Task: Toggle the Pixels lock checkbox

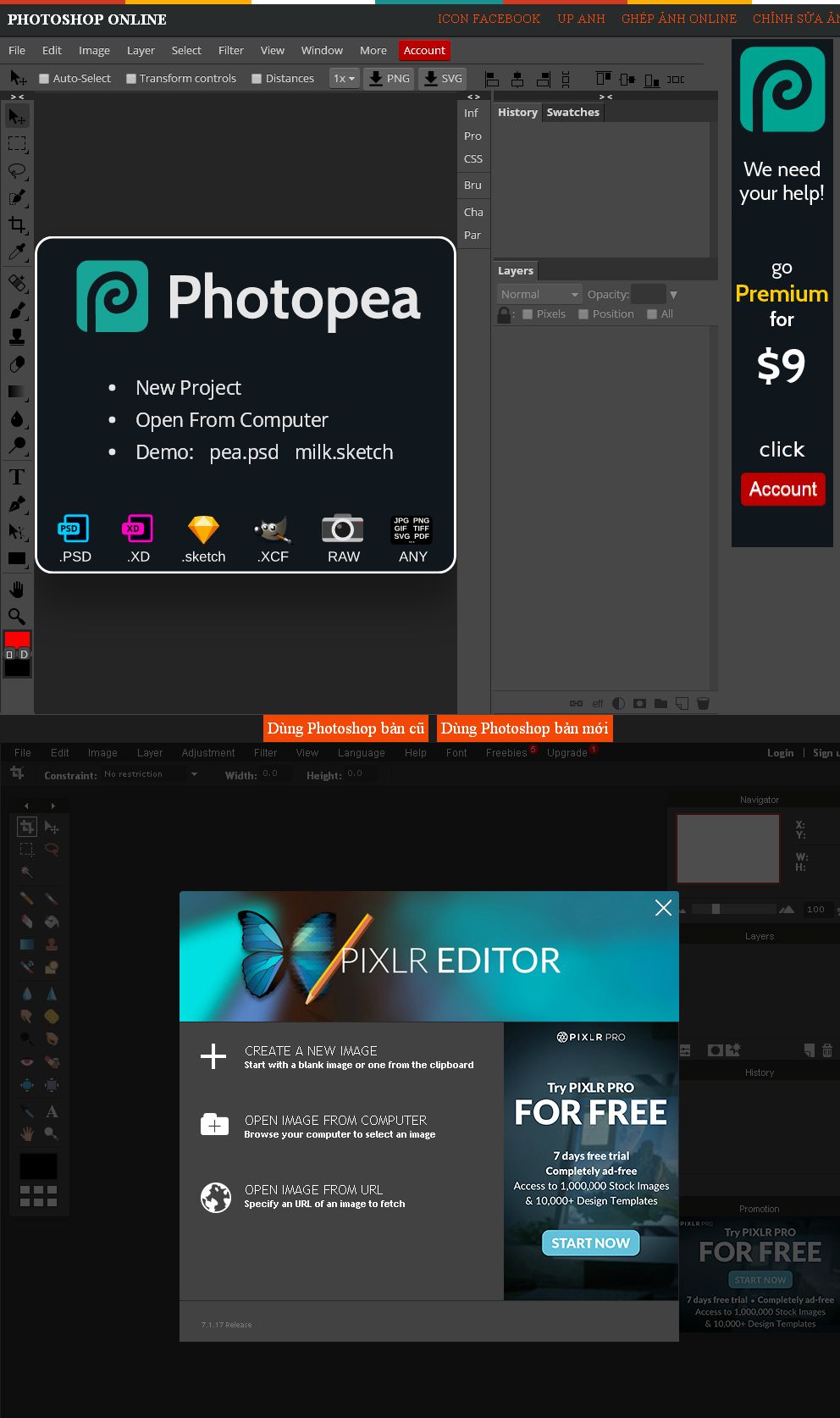Action: coord(528,314)
